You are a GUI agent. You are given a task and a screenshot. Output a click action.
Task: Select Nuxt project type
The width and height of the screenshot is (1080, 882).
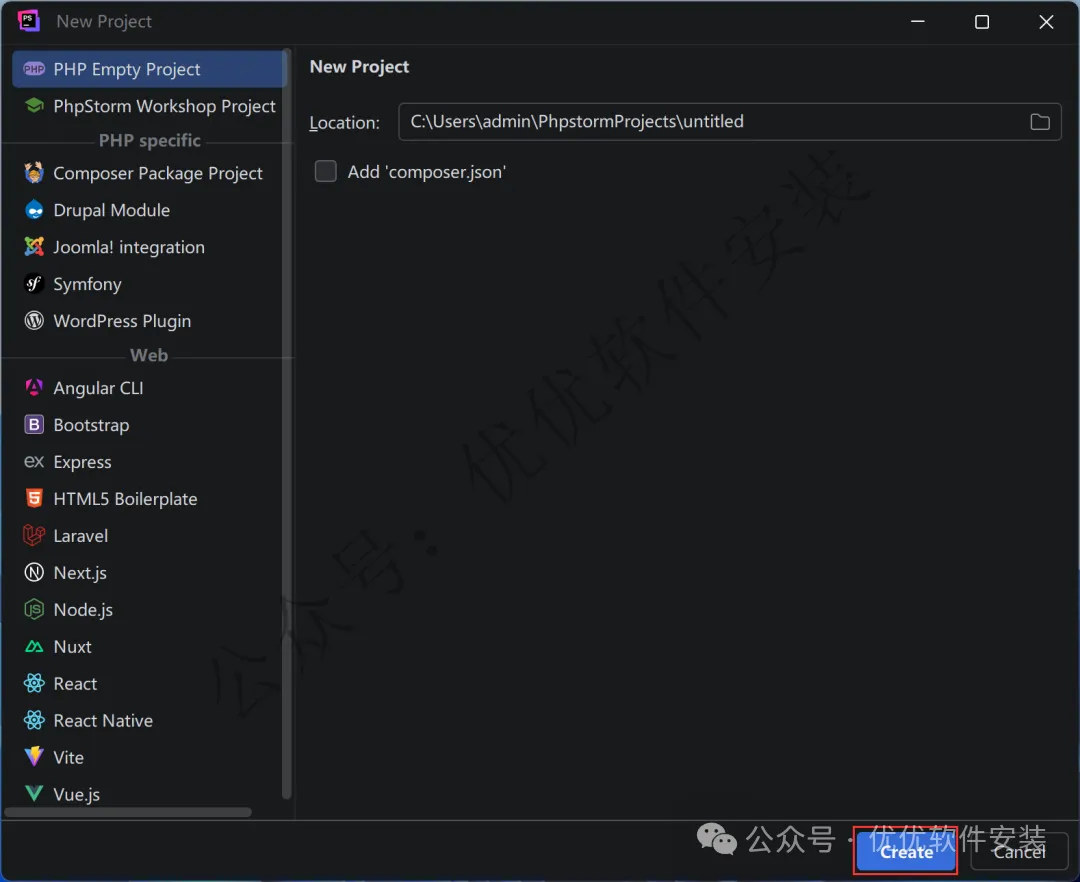pyautogui.click(x=149, y=647)
